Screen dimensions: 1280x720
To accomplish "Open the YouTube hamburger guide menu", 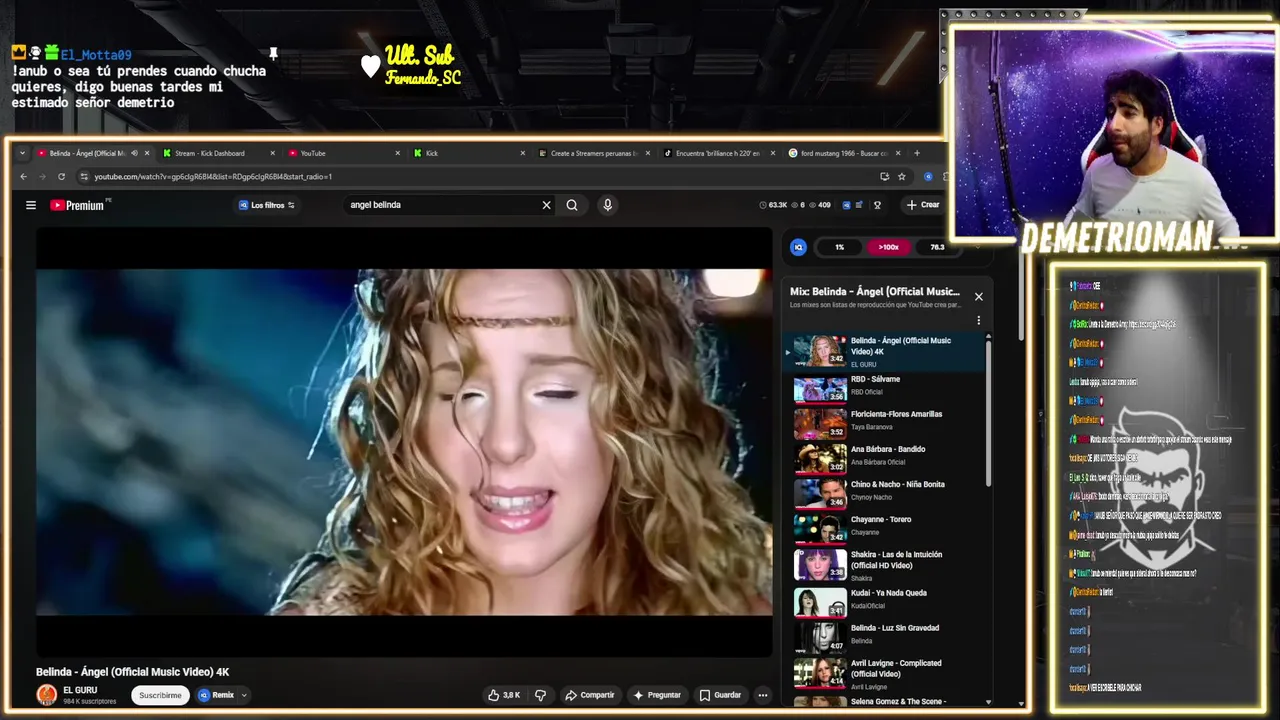I will coord(31,205).
